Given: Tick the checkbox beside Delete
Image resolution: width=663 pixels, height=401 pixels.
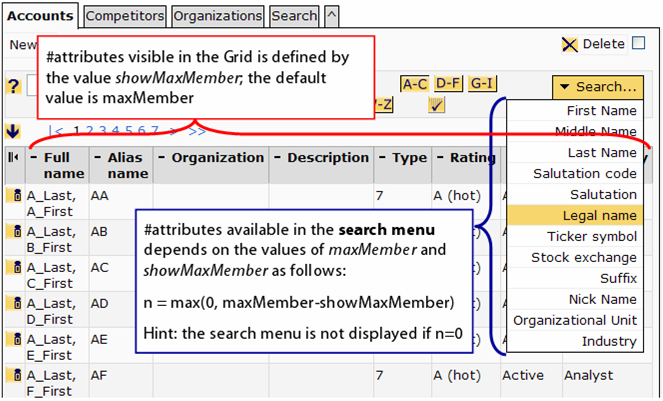Looking at the screenshot, I should [638, 43].
